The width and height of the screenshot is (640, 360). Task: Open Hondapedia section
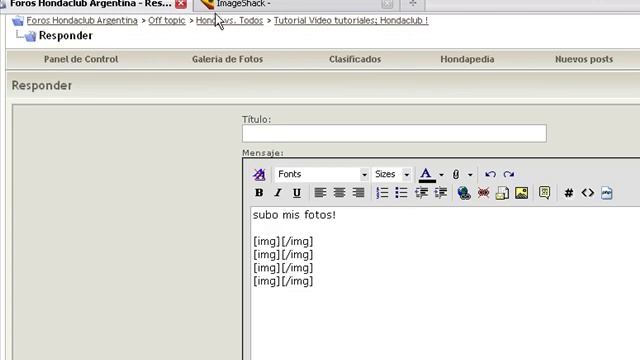point(467,59)
